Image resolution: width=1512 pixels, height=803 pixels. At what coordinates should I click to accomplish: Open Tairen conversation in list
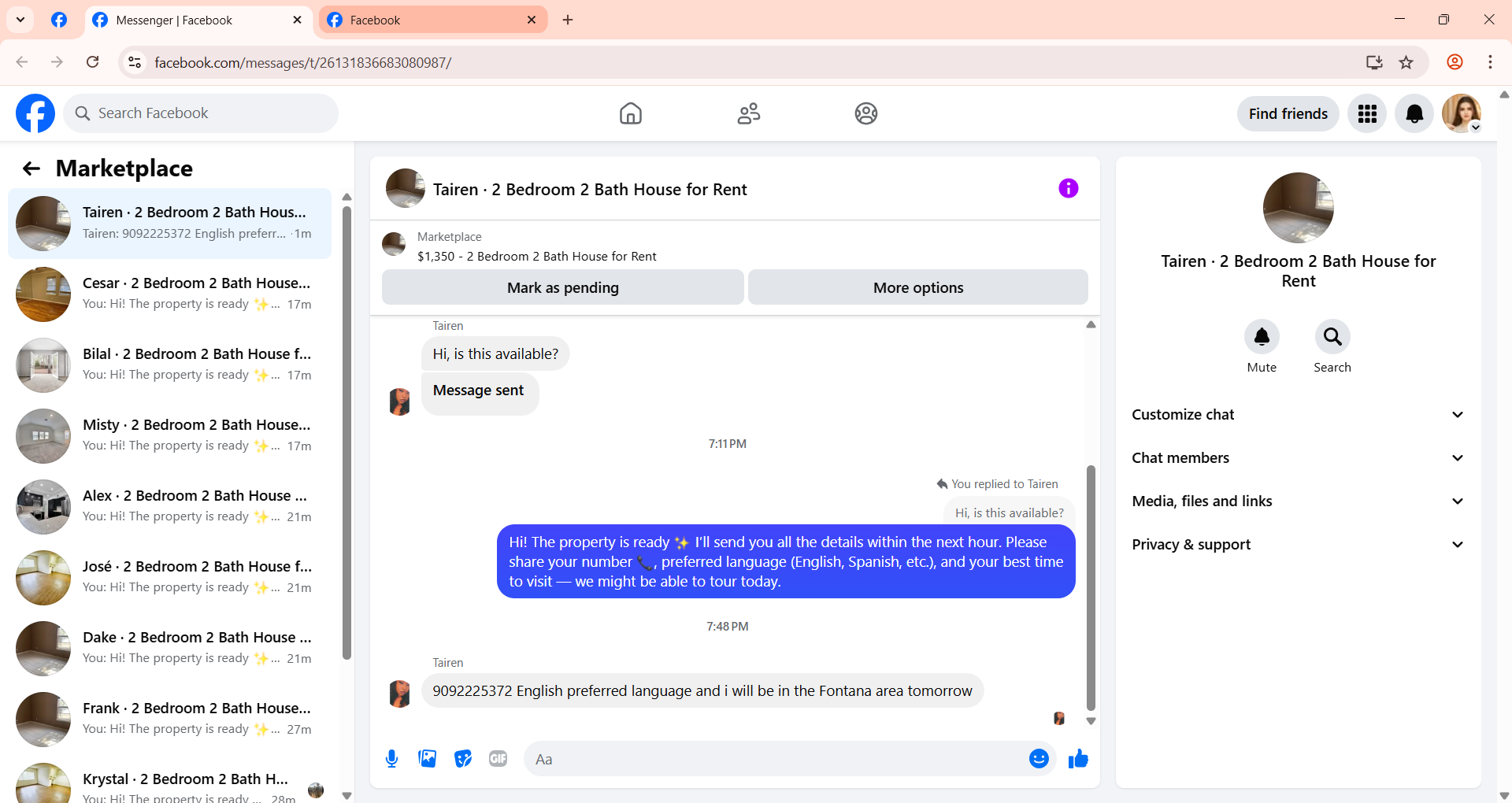(169, 224)
